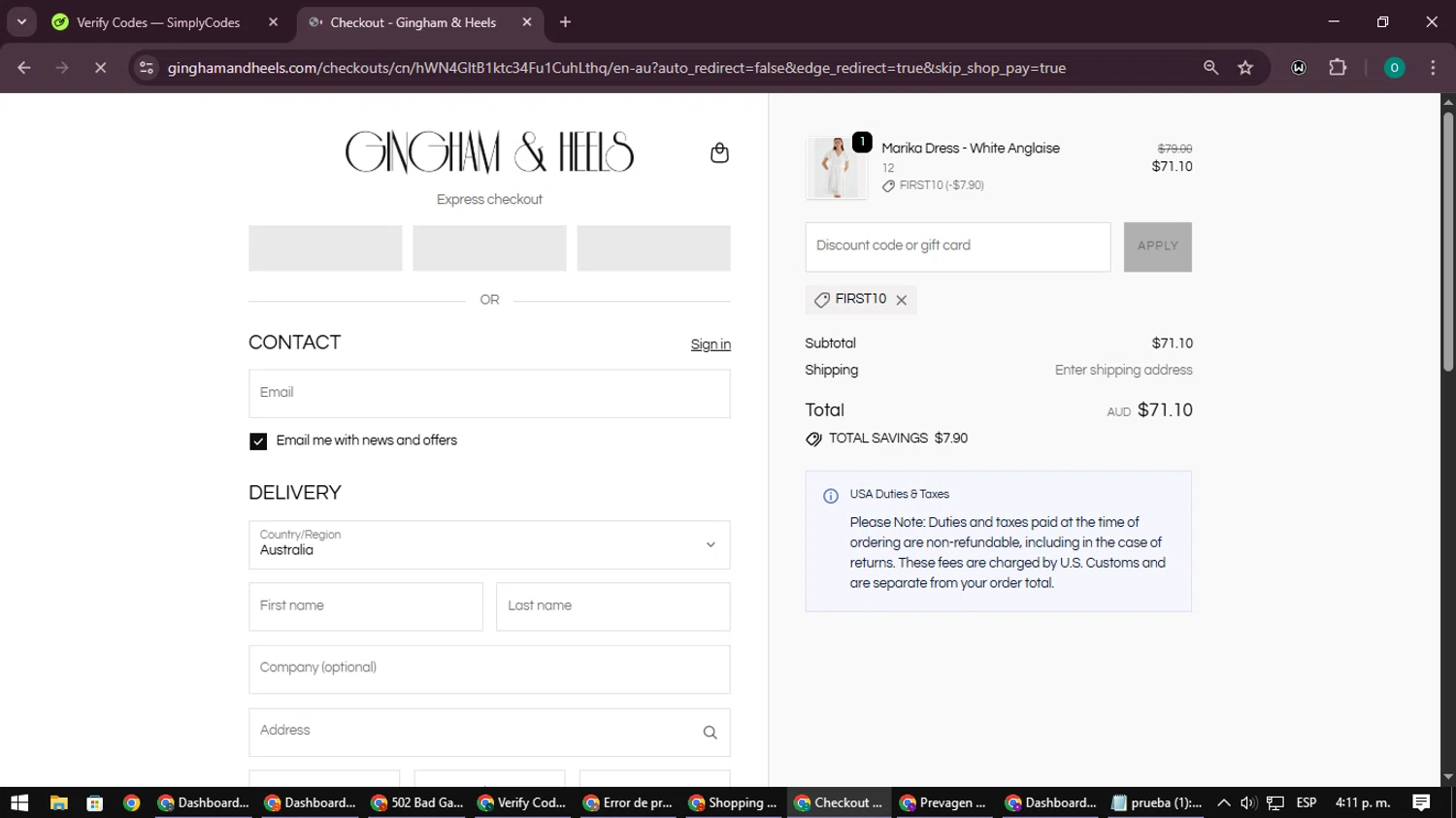The image size is (1456, 818).
Task: Open the shopping bag cart icon
Action: tap(719, 152)
